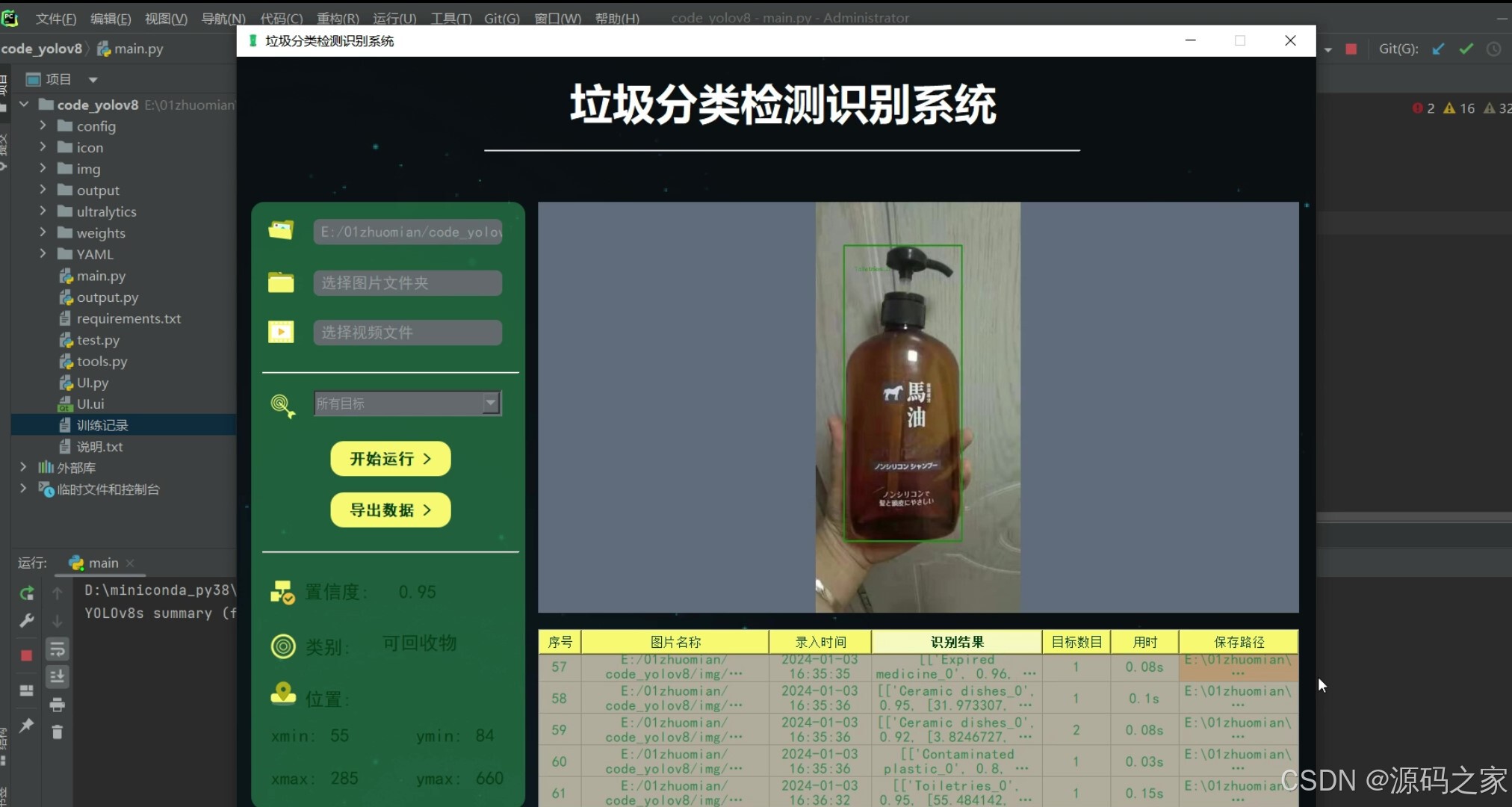This screenshot has width=1512, height=807.
Task: Click the 录入时间 column header
Action: (x=820, y=642)
